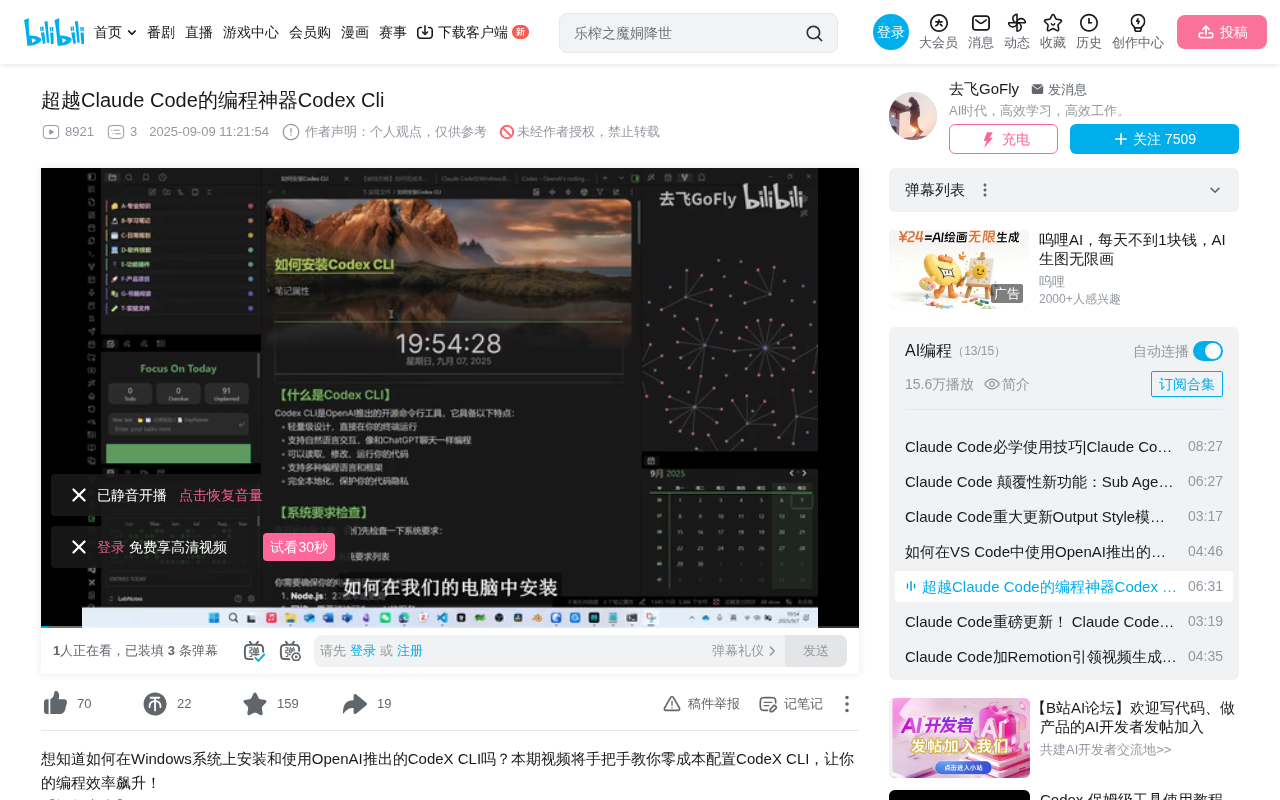Open 番剧 in top navigation

coord(161,32)
